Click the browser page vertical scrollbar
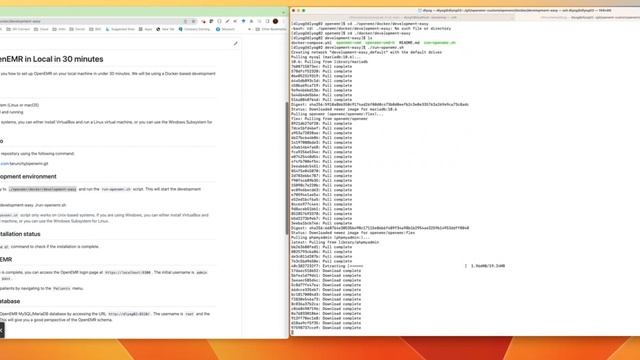 (x=287, y=167)
